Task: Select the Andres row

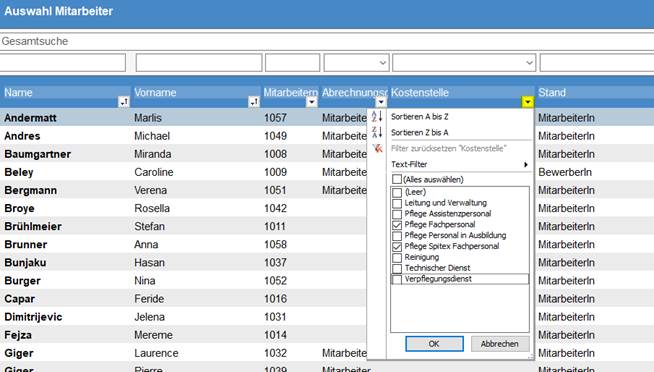Action: point(184,136)
